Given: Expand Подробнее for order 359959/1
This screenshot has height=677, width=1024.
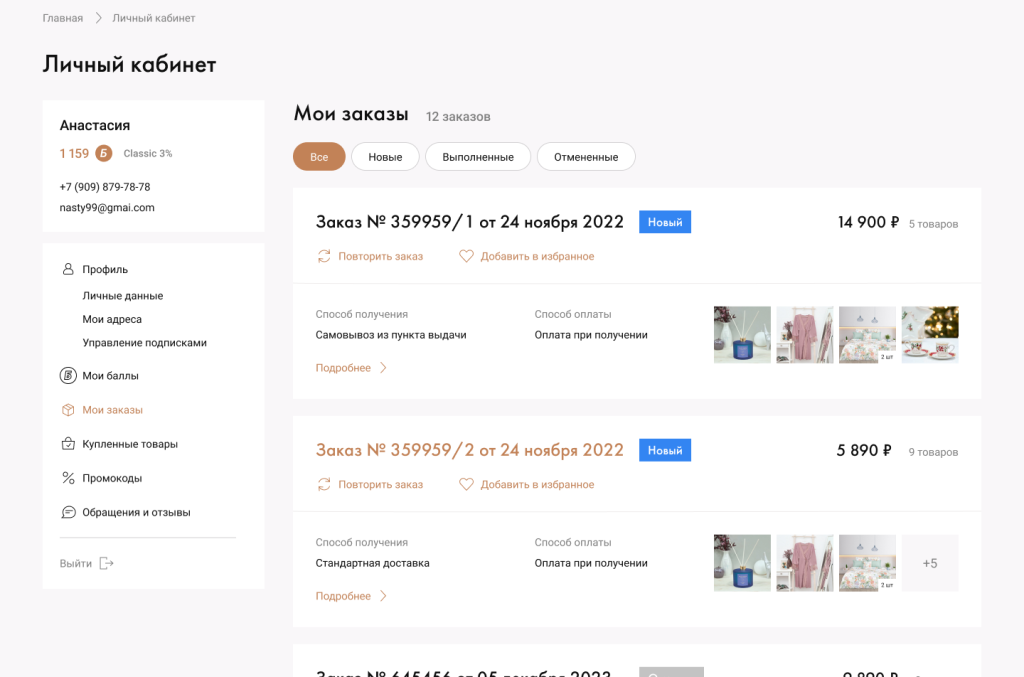Looking at the screenshot, I should pyautogui.click(x=351, y=368).
